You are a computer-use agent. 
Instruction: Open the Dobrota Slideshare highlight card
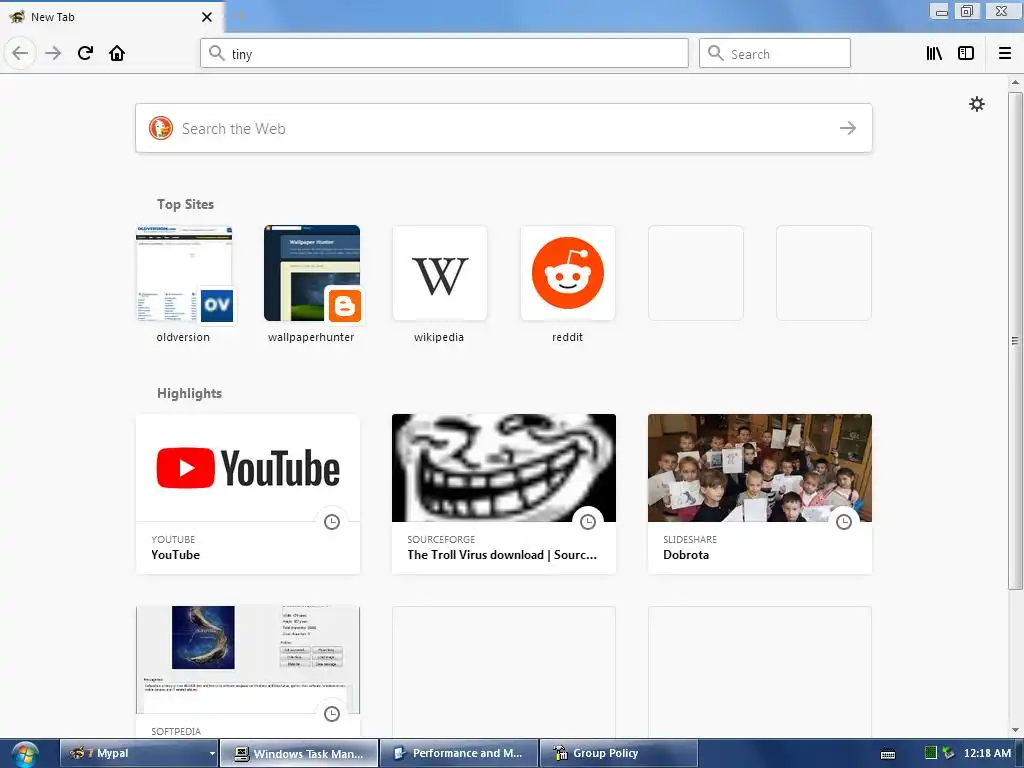coord(760,494)
